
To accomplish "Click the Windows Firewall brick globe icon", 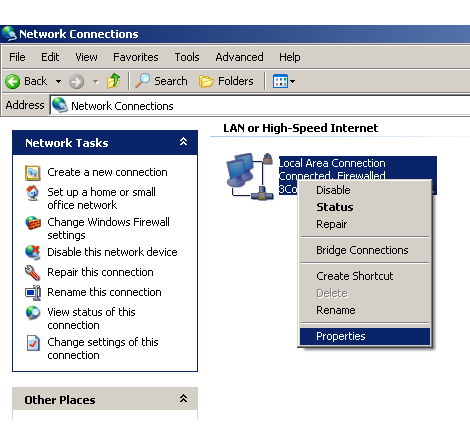I will point(33,223).
